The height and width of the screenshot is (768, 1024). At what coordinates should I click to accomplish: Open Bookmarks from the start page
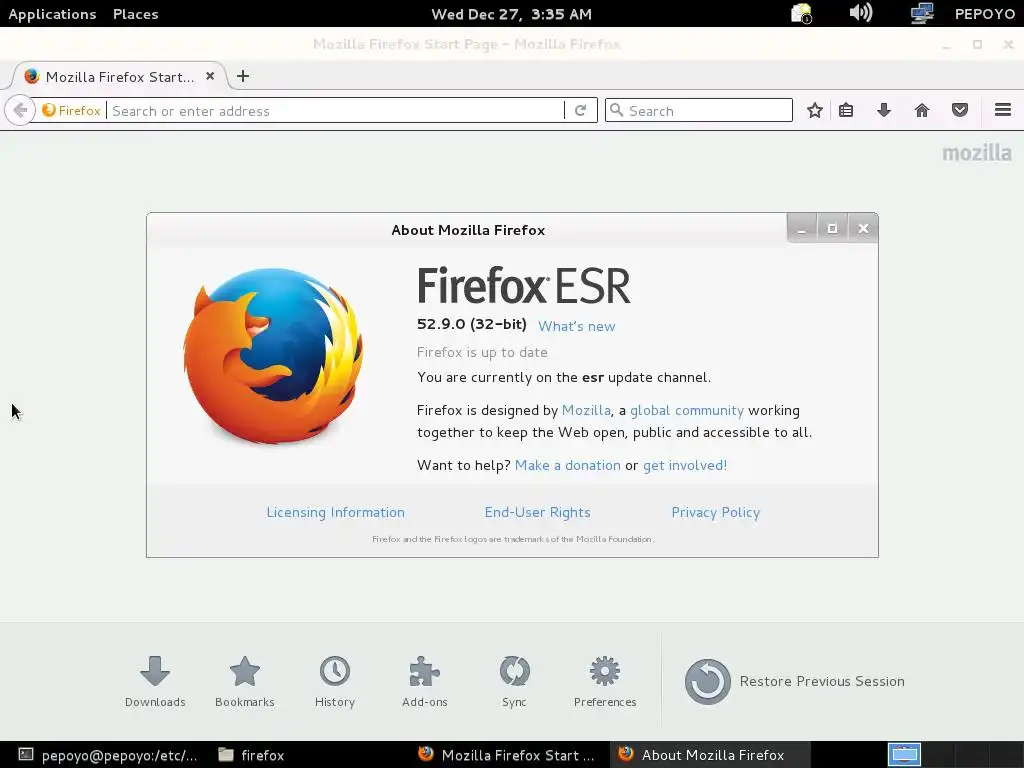[245, 681]
